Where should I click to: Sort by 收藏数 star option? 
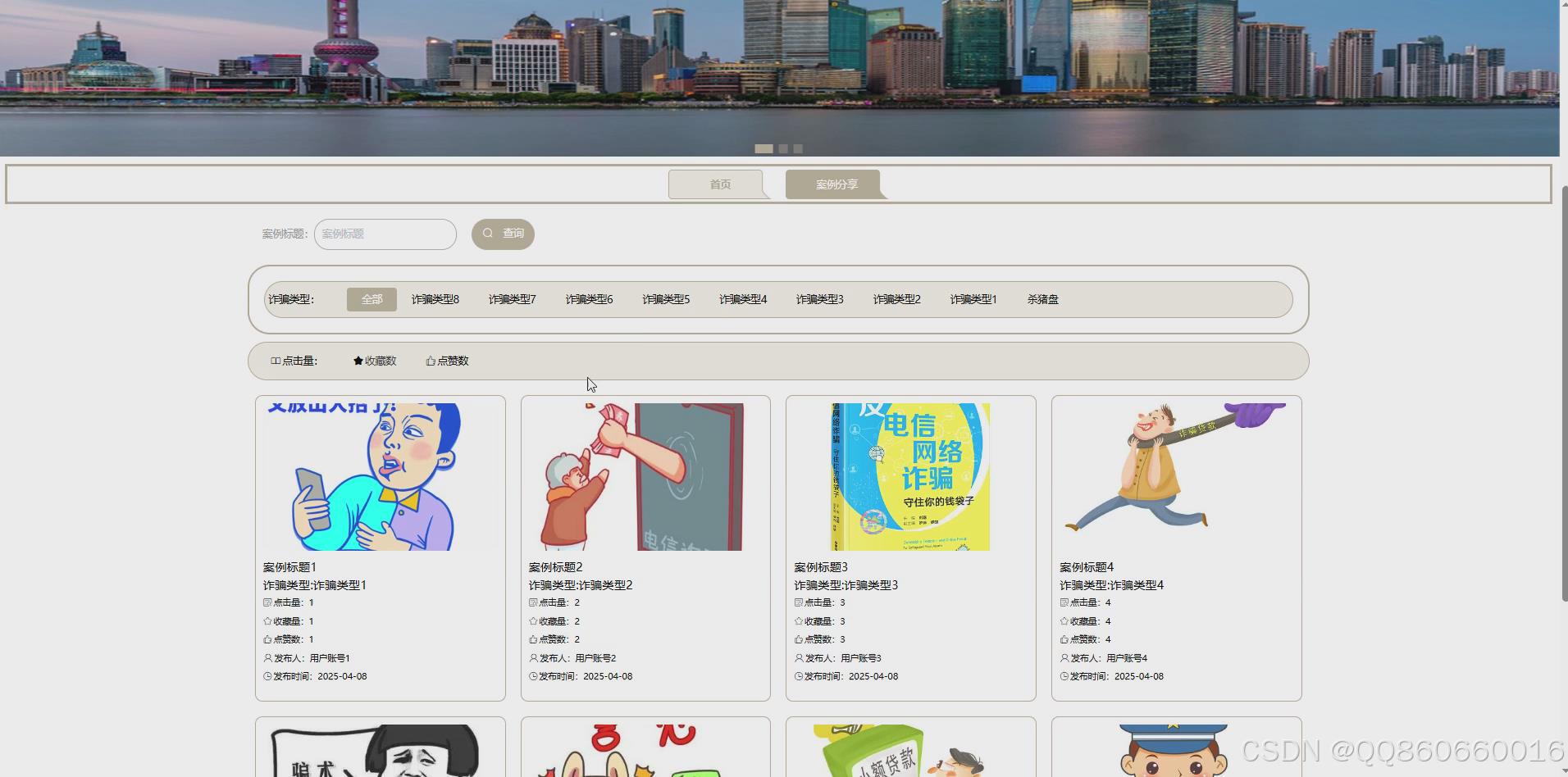click(x=375, y=361)
